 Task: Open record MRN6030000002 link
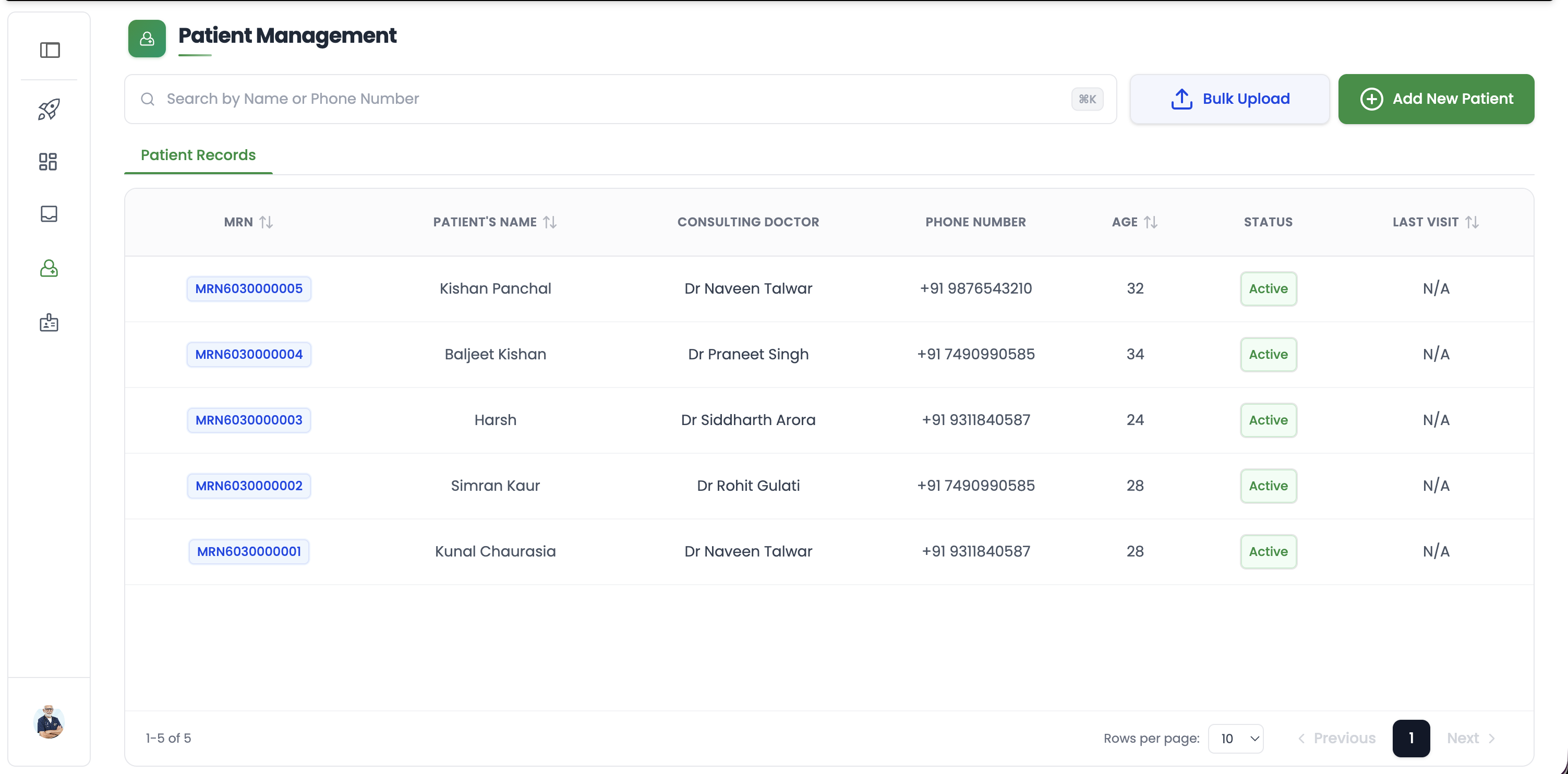248,486
